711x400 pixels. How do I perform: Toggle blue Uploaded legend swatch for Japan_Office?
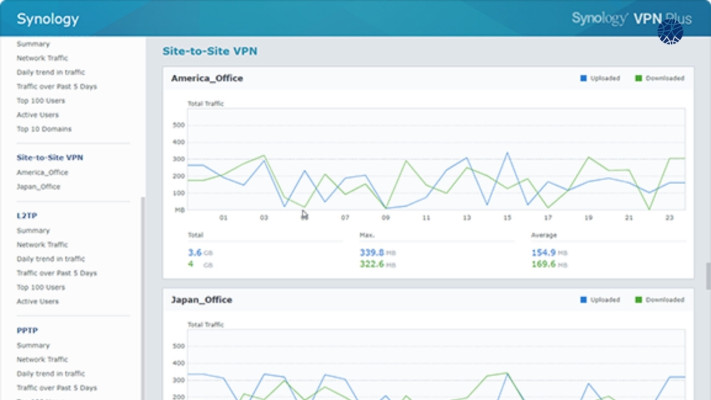(584, 300)
